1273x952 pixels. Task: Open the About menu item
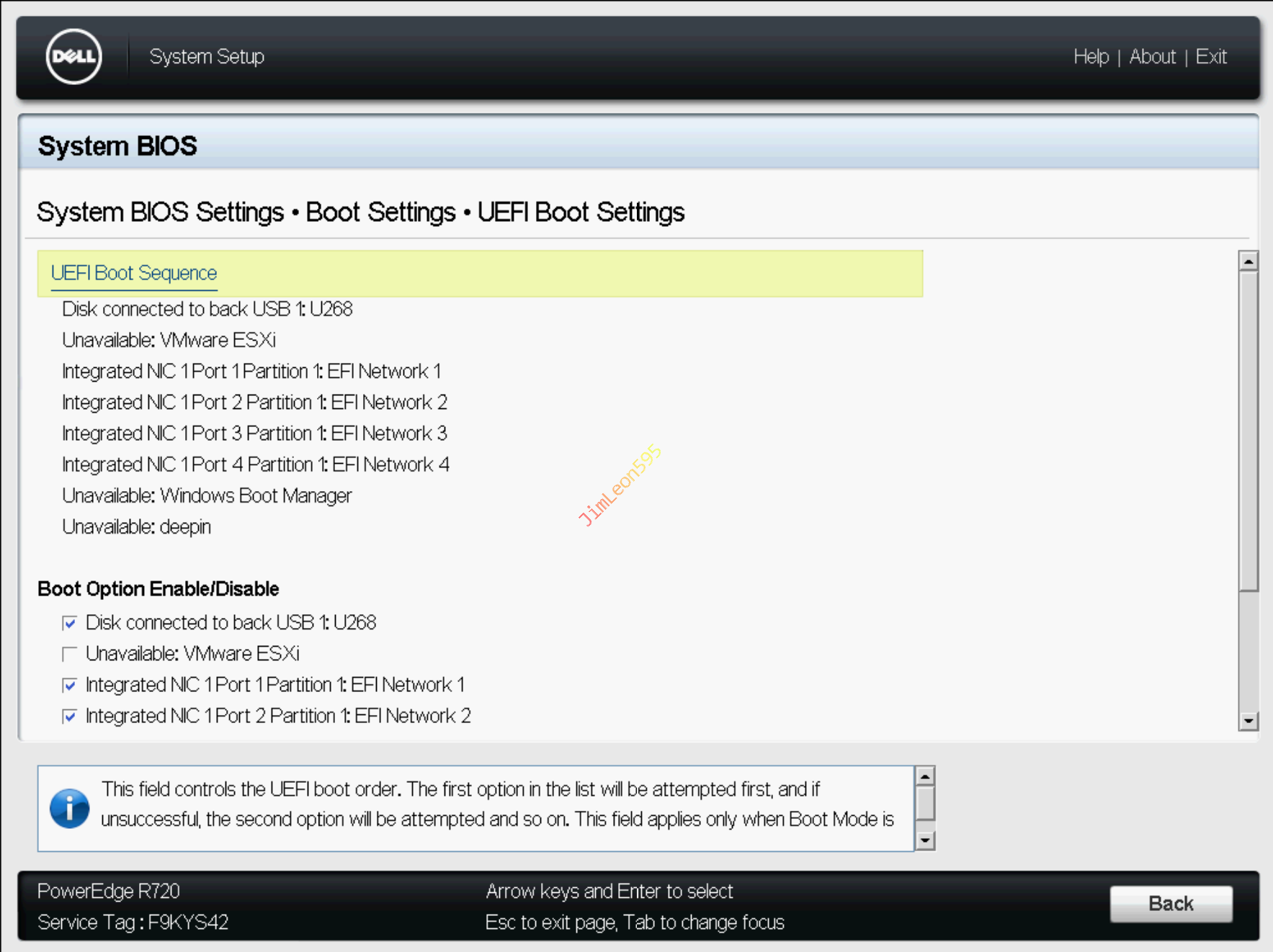[1152, 57]
